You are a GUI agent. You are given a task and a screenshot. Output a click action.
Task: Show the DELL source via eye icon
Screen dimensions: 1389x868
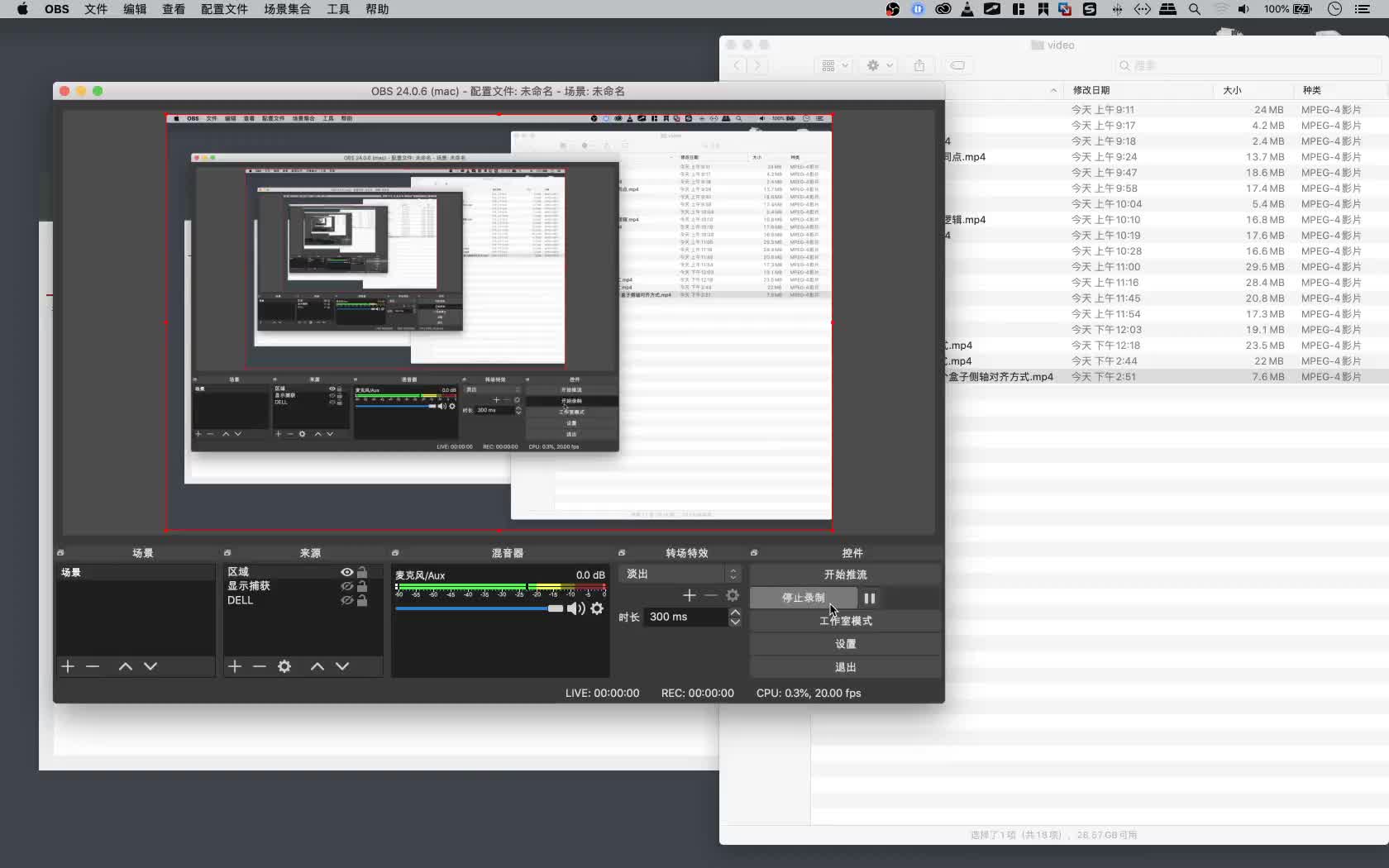click(x=347, y=600)
